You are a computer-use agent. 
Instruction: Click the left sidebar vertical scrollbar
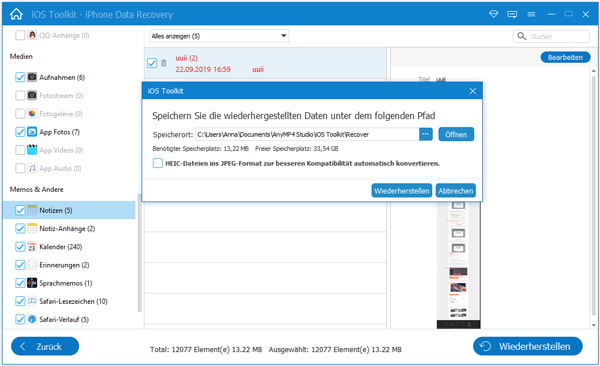click(x=139, y=253)
